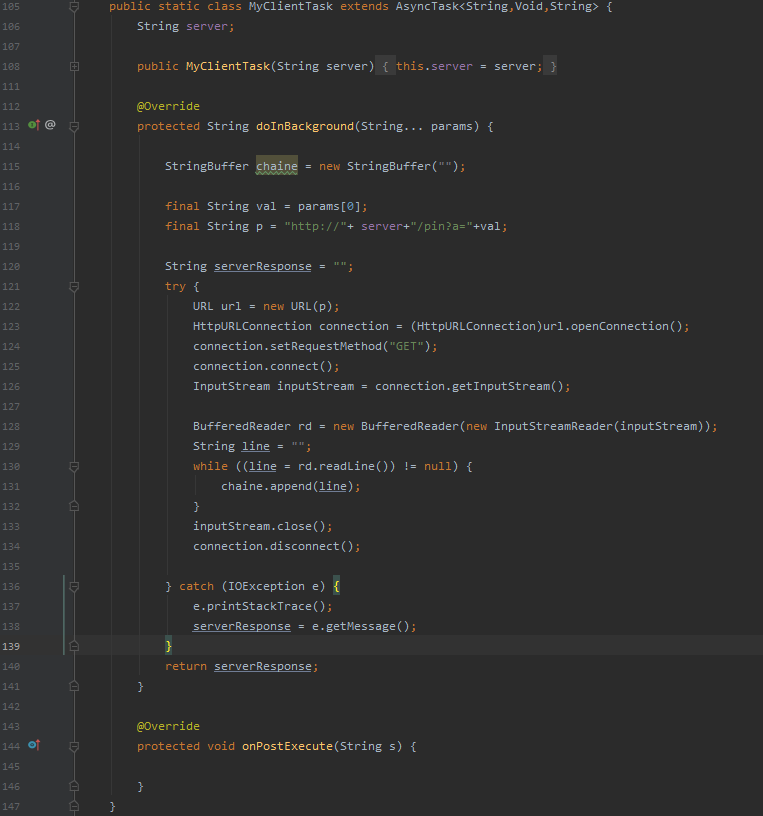Click the highlighted variable "chaine" on line 115
The image size is (763, 816).
click(x=277, y=166)
